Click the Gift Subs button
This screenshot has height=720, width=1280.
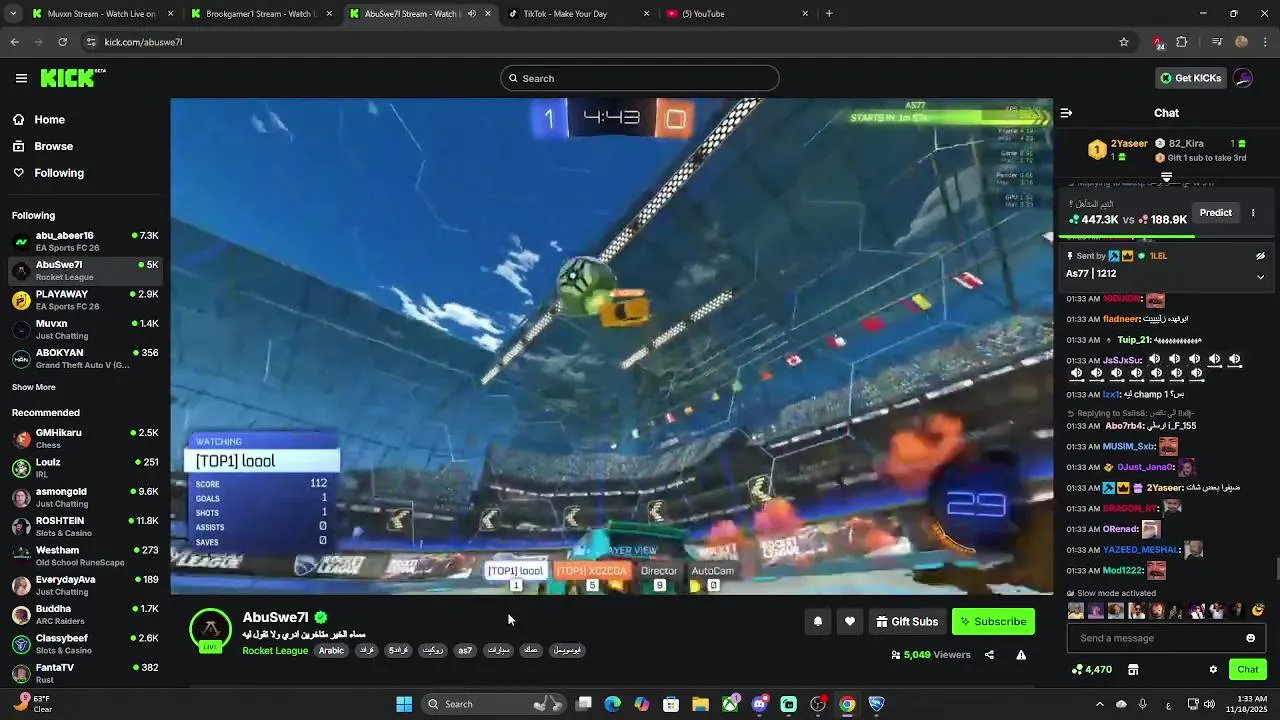[x=907, y=622]
